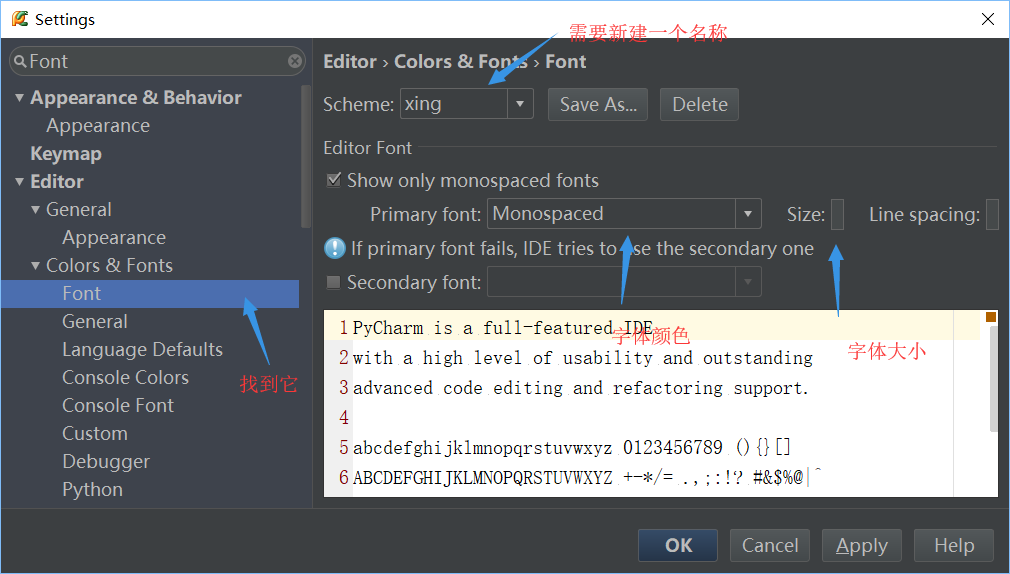Image resolution: width=1010 pixels, height=574 pixels.
Task: Click the orange marker in preview gutter
Action: (991, 317)
